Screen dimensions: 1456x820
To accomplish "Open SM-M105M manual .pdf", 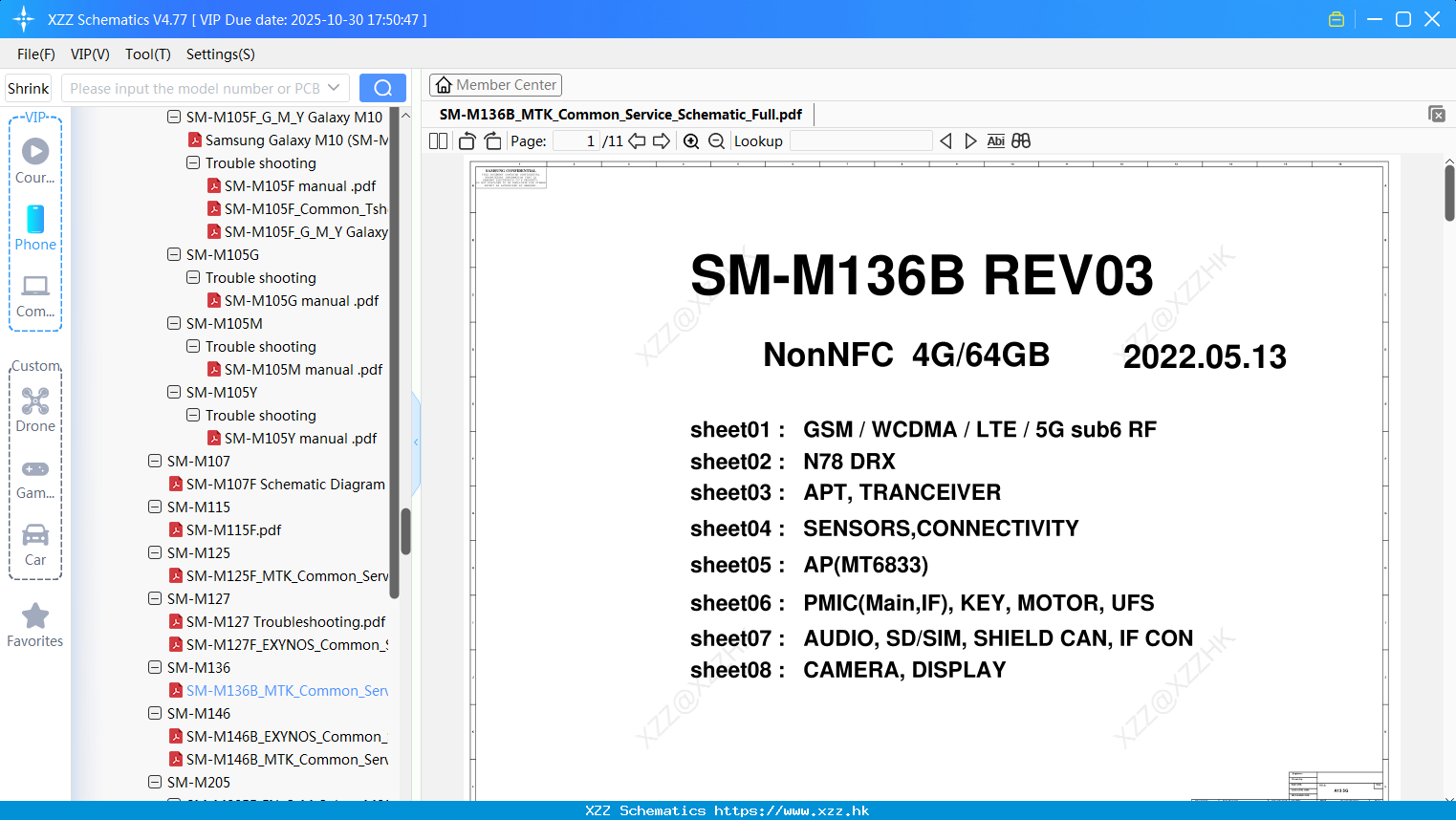I will click(295, 370).
